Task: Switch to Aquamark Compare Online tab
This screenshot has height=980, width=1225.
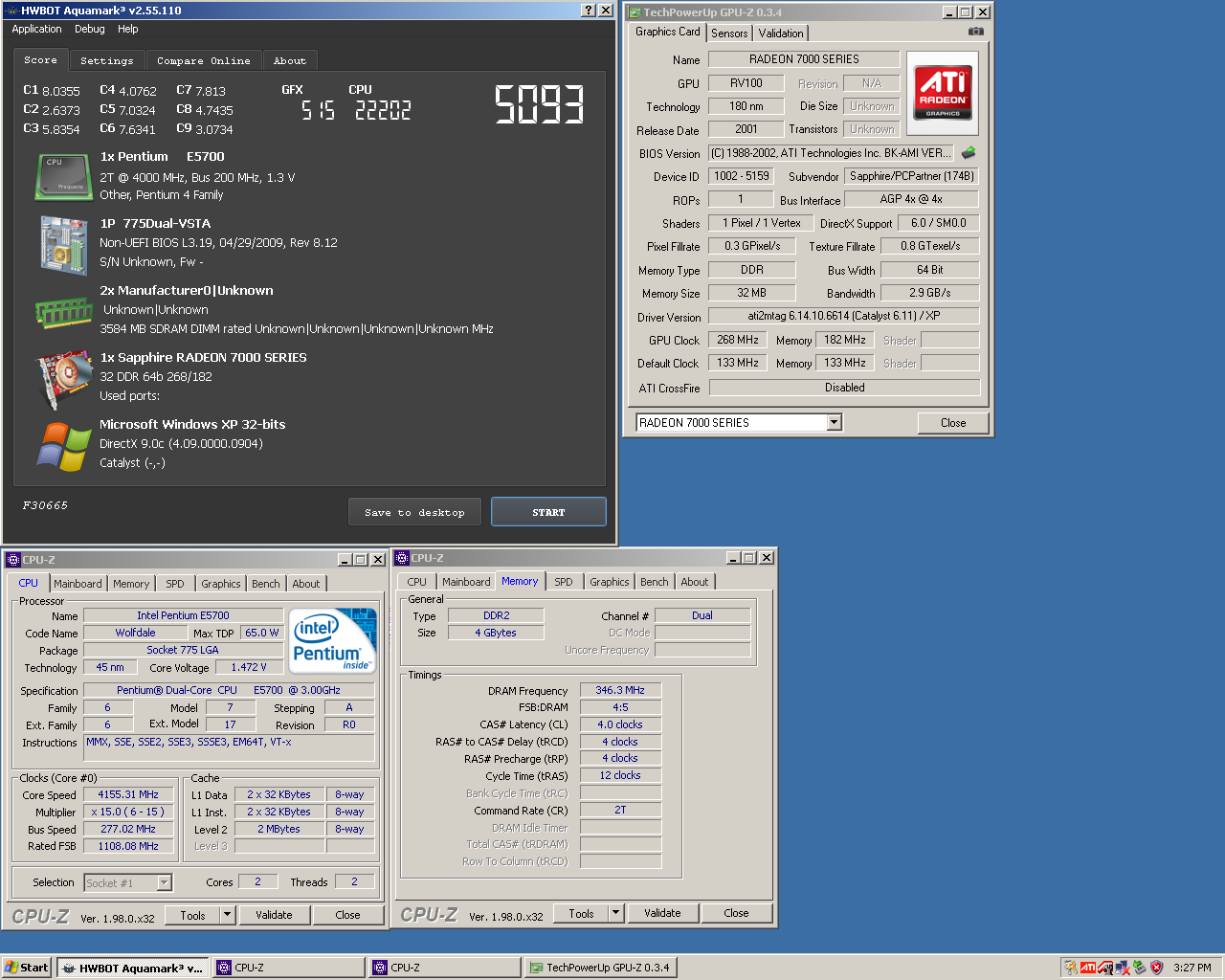Action: point(204,60)
